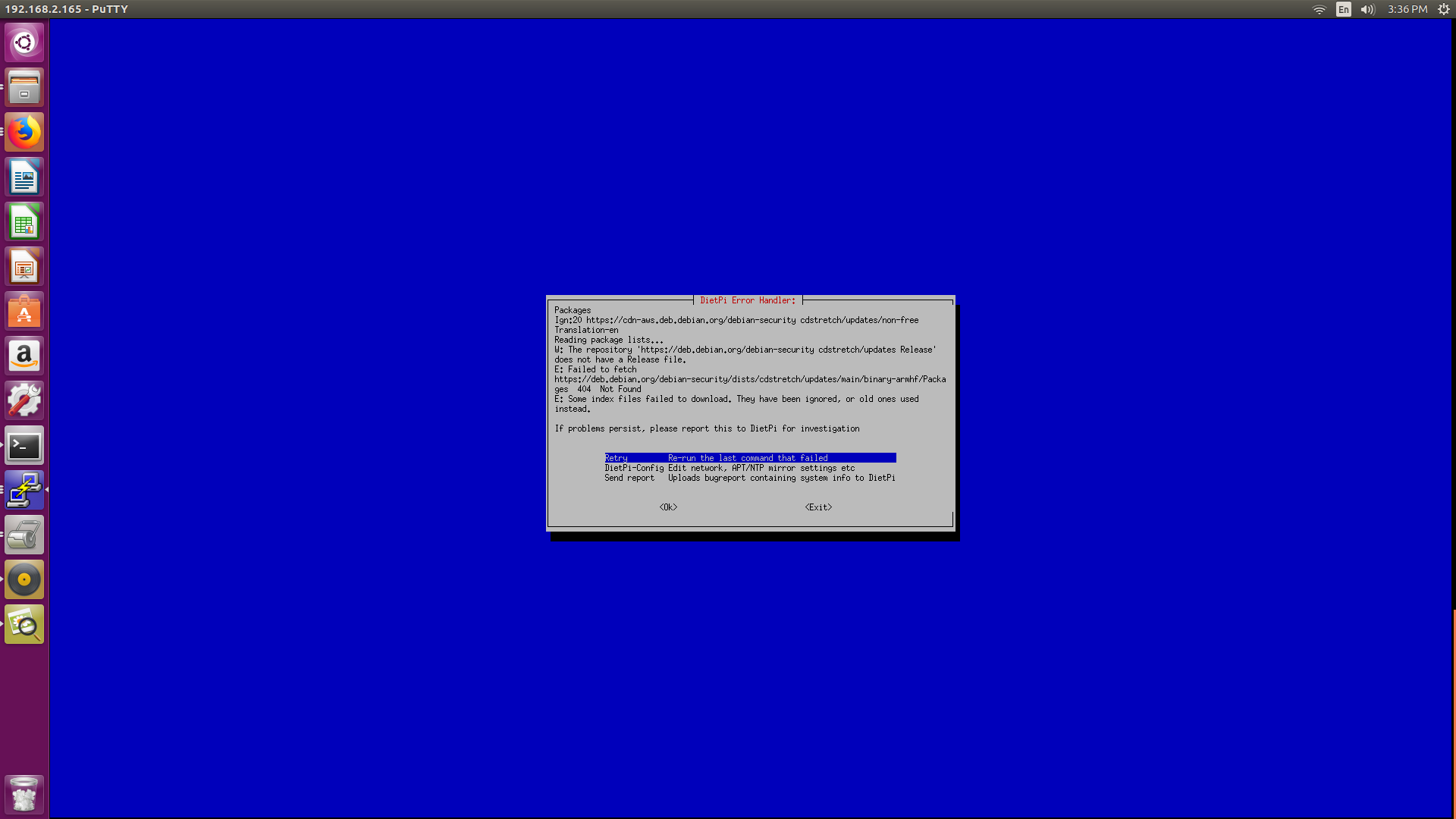The width and height of the screenshot is (1456, 819).
Task: Click the 'If problems persist' message
Action: click(707, 428)
